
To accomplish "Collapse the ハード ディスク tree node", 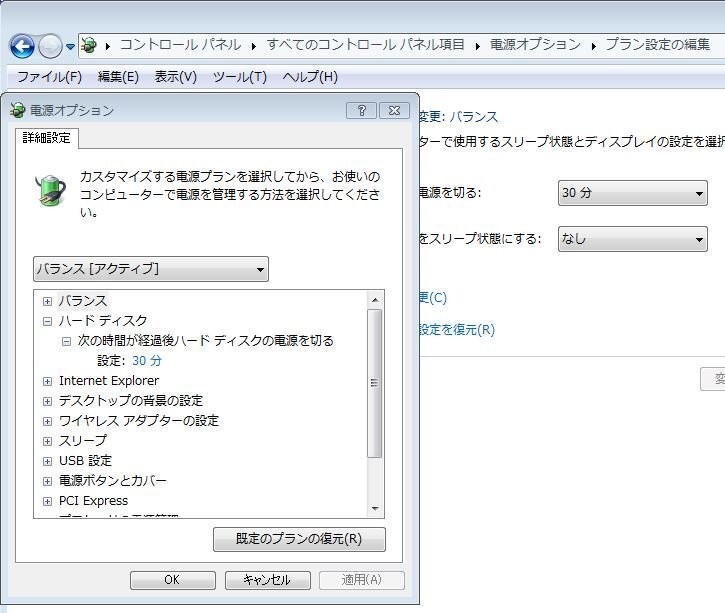I will (47, 321).
